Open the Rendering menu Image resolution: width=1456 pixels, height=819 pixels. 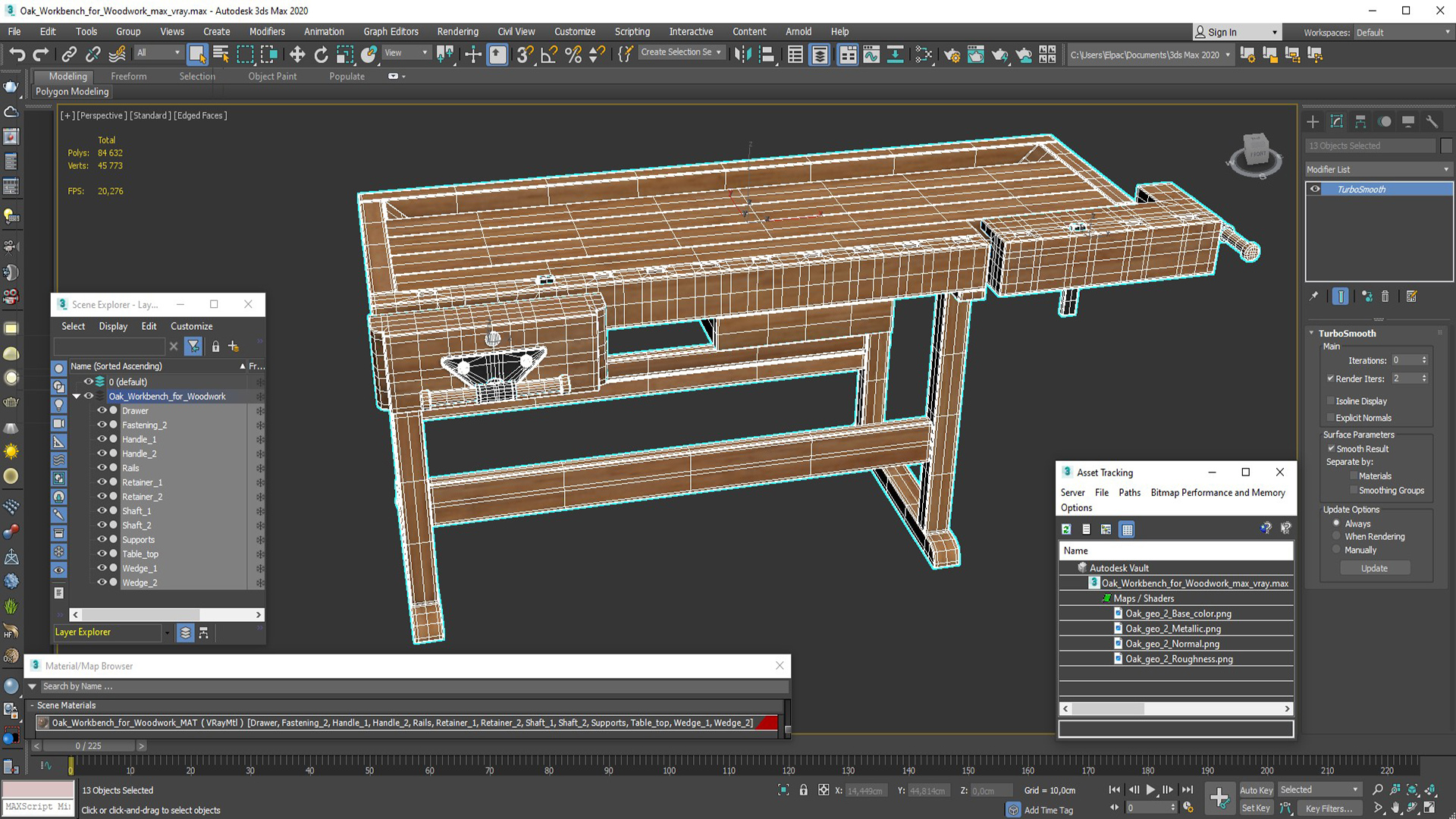click(x=457, y=32)
